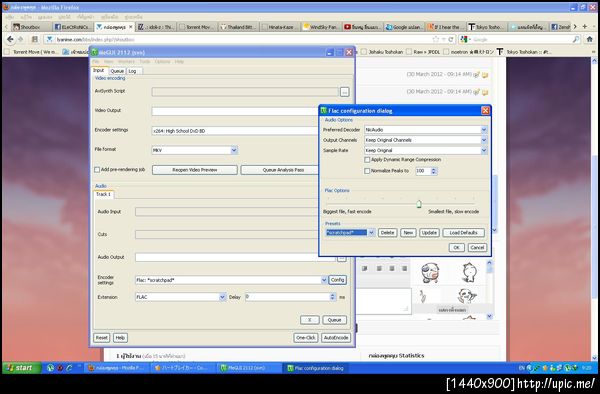Click the One-Click button

[306, 338]
